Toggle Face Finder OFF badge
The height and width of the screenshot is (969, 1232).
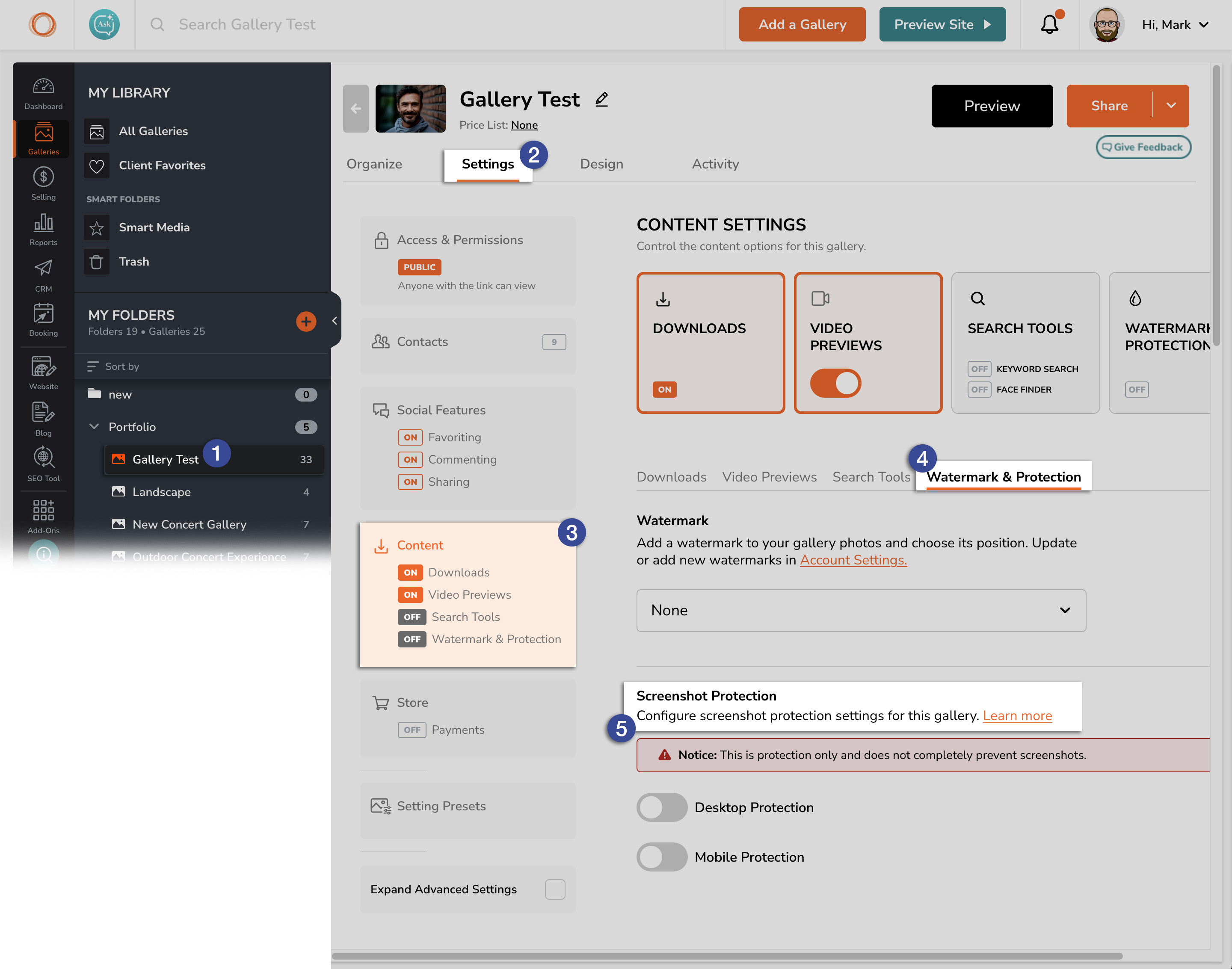[979, 390]
